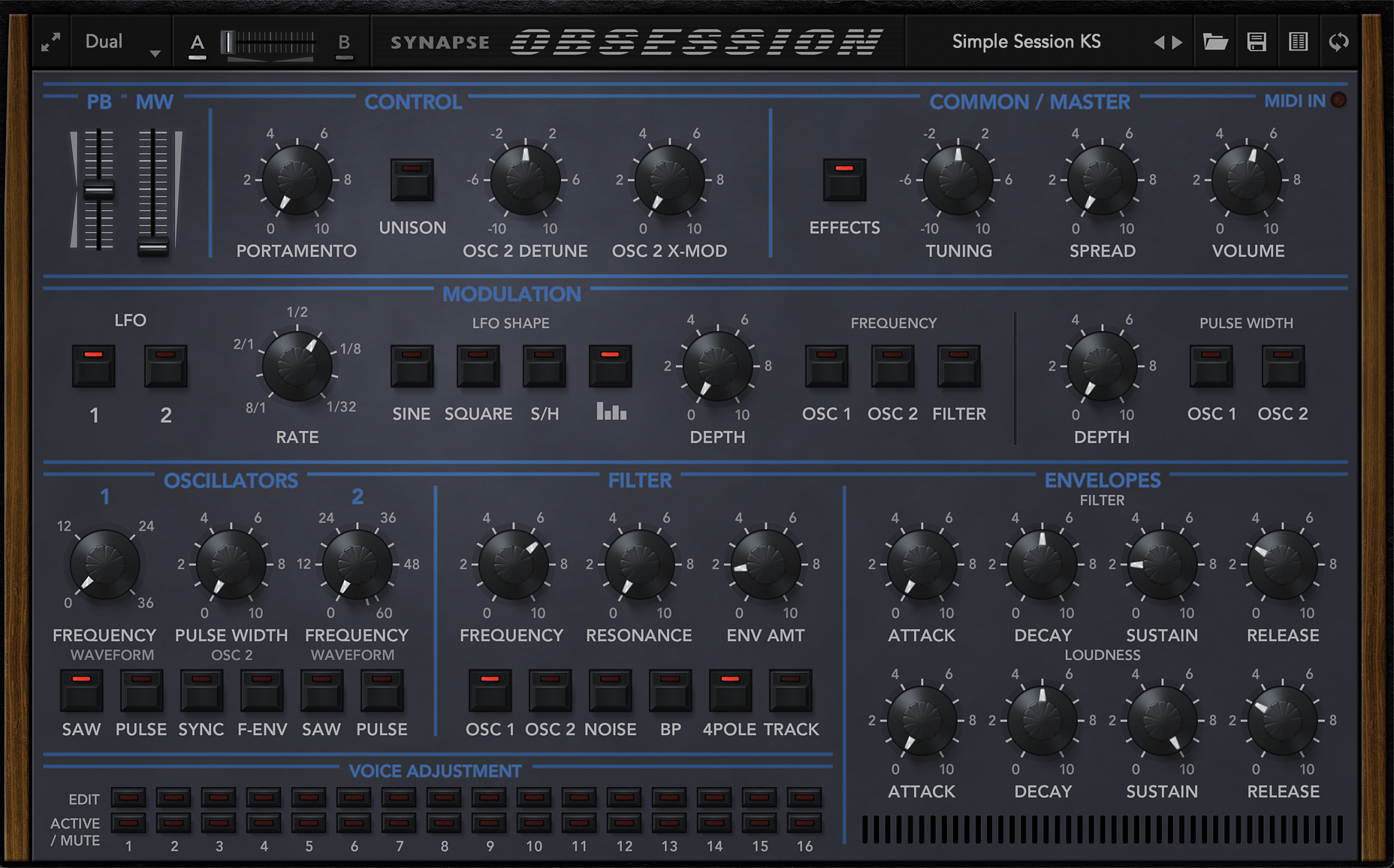This screenshot has height=868, width=1394.
Task: Click the SPREAD knob
Action: click(1102, 180)
